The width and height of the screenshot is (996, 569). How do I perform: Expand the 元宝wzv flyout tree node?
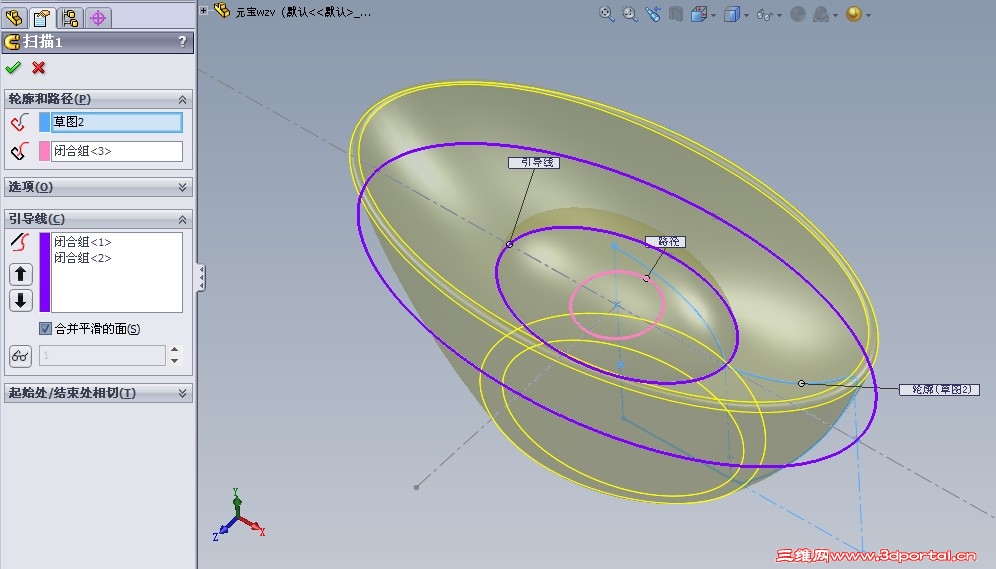pos(203,10)
